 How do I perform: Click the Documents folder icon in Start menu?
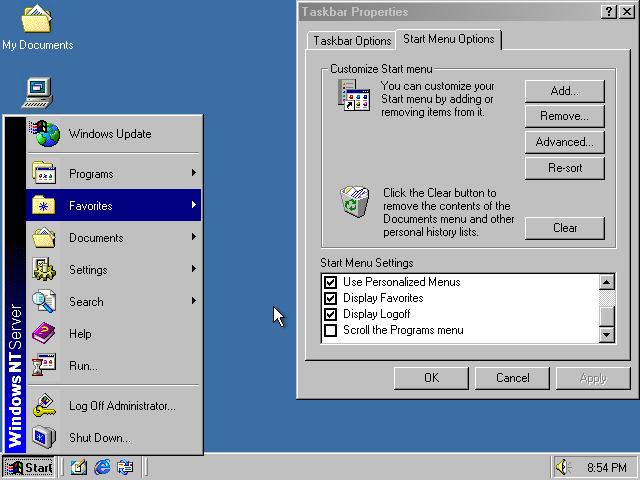pyautogui.click(x=44, y=238)
